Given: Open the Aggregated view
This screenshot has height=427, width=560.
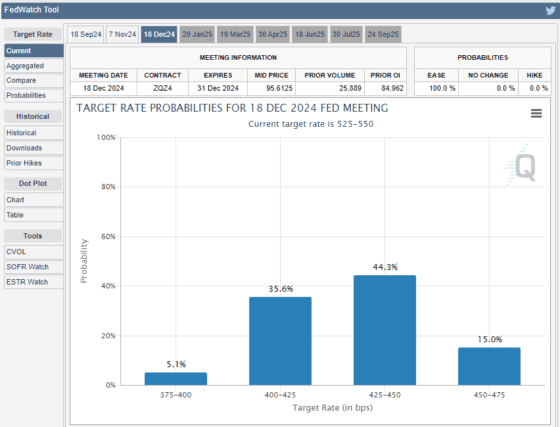Looking at the screenshot, I should 34,66.
